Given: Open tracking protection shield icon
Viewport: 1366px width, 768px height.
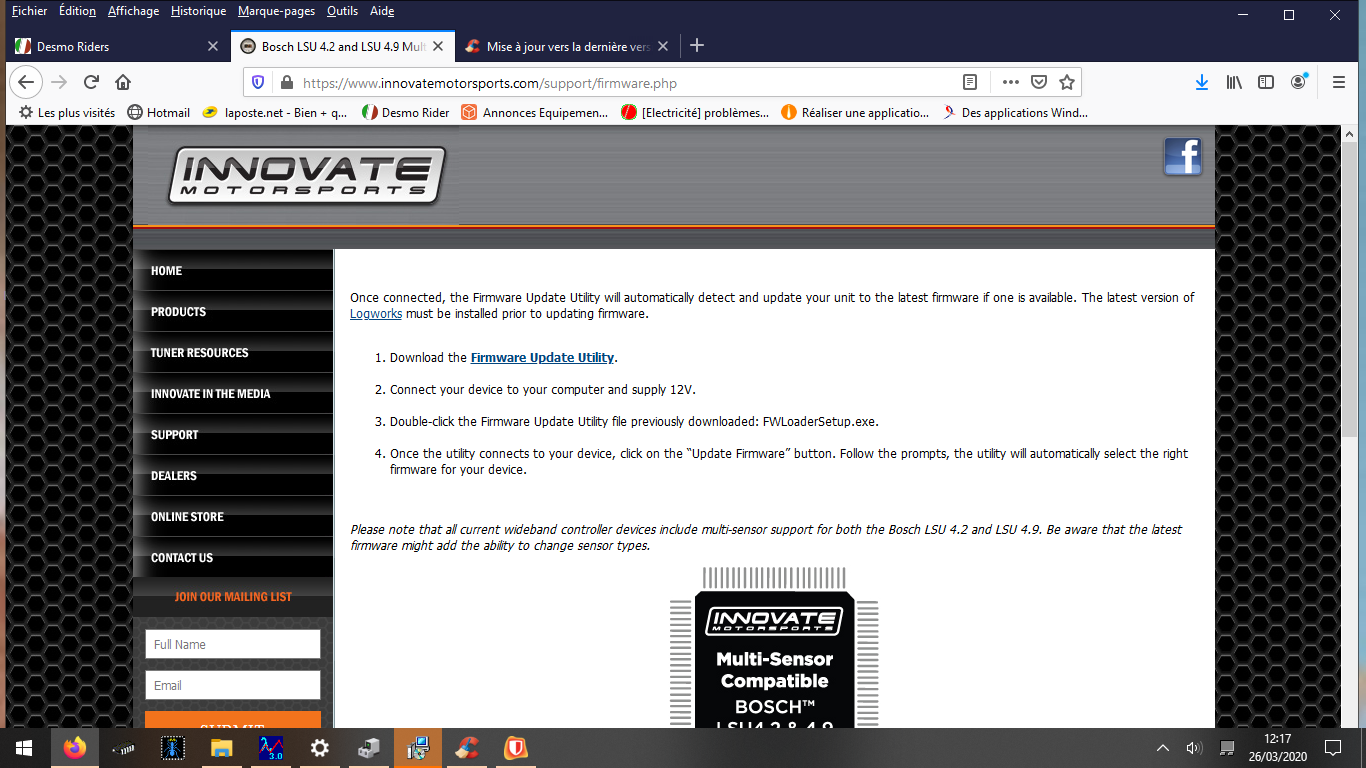Looking at the screenshot, I should click(x=258, y=83).
